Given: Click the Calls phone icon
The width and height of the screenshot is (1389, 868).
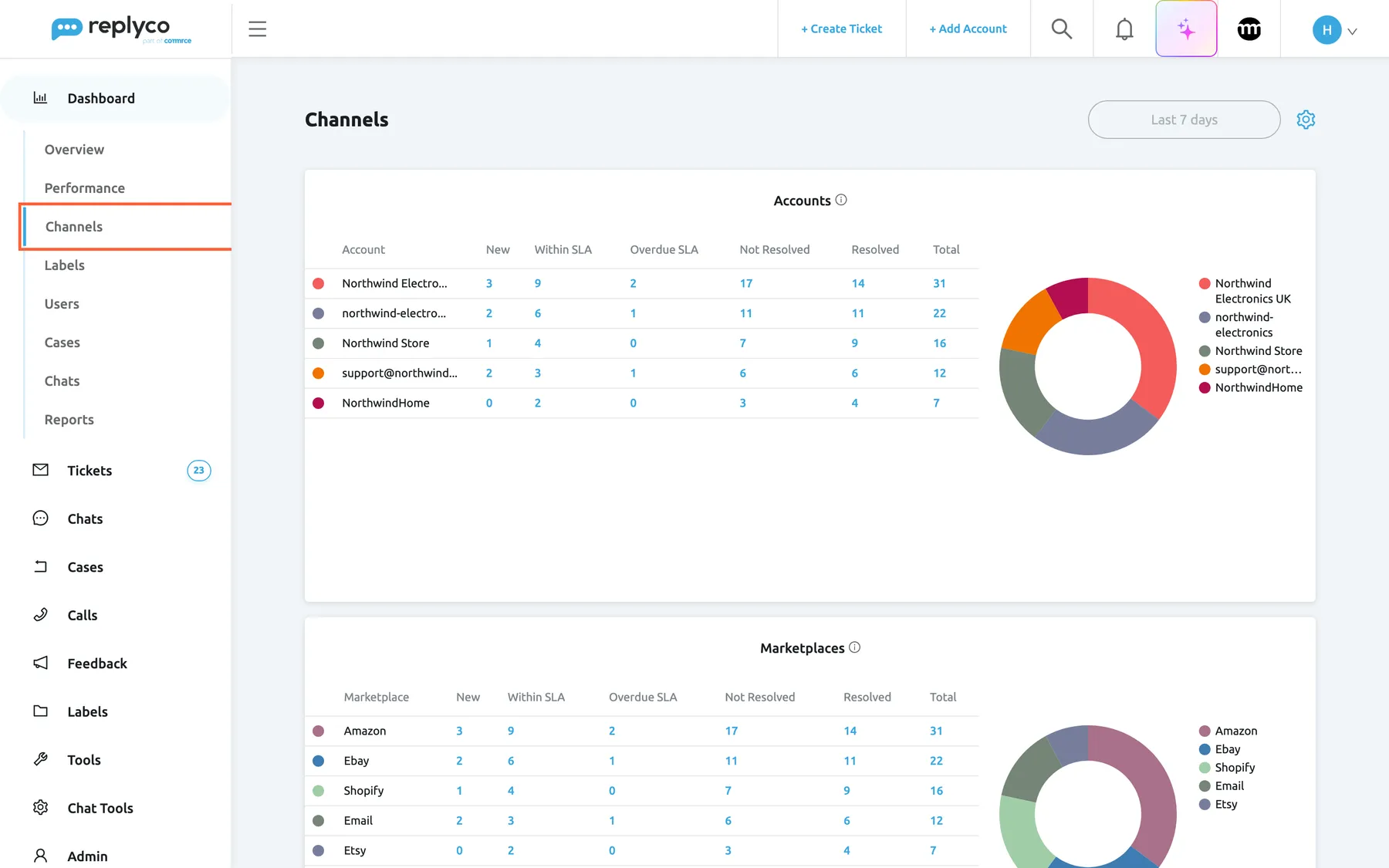Looking at the screenshot, I should [41, 615].
